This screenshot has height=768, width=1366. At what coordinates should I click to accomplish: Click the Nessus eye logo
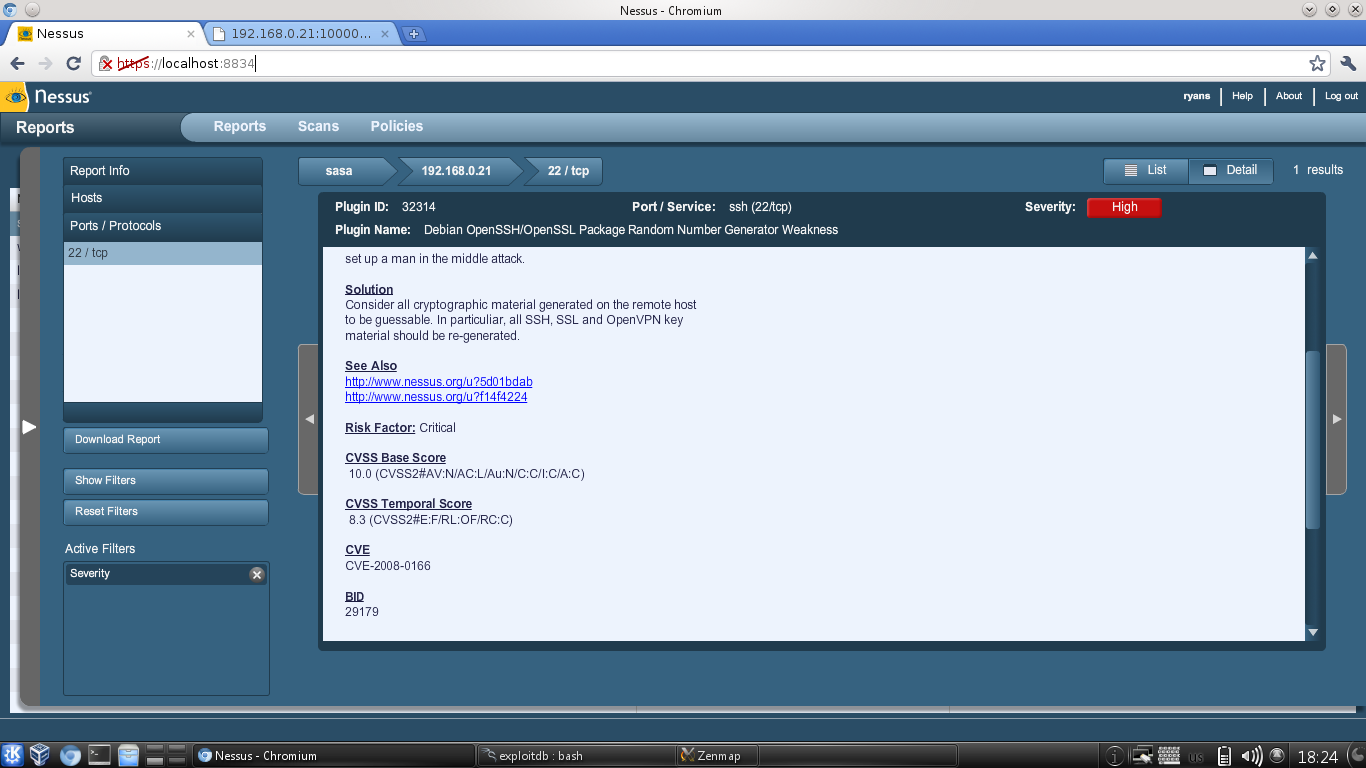tap(15, 97)
